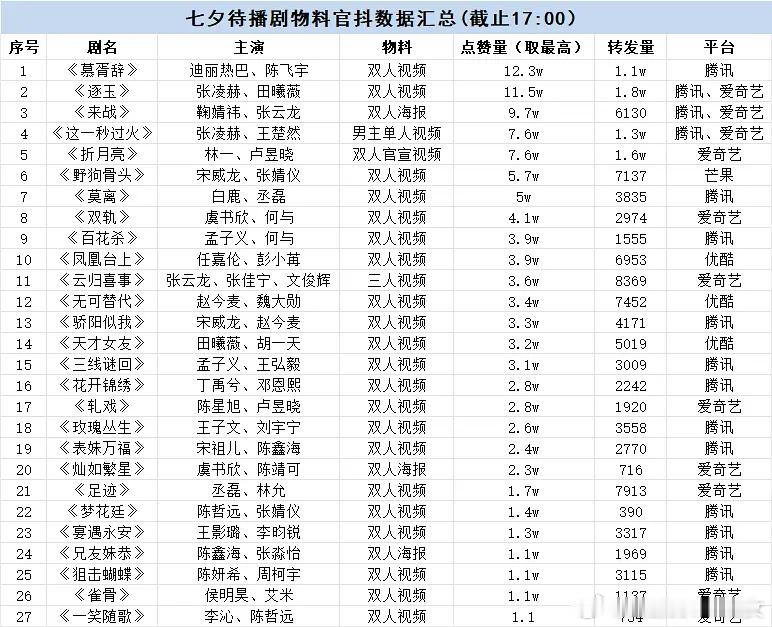Select the '剧名' column header
The height and width of the screenshot is (627, 772).
click(x=102, y=48)
